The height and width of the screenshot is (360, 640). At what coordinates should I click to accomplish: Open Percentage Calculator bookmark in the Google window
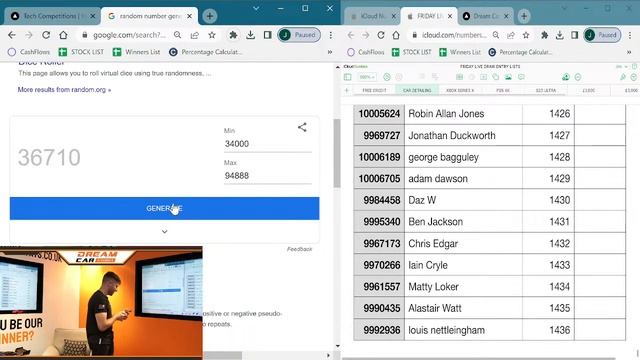click(x=206, y=52)
